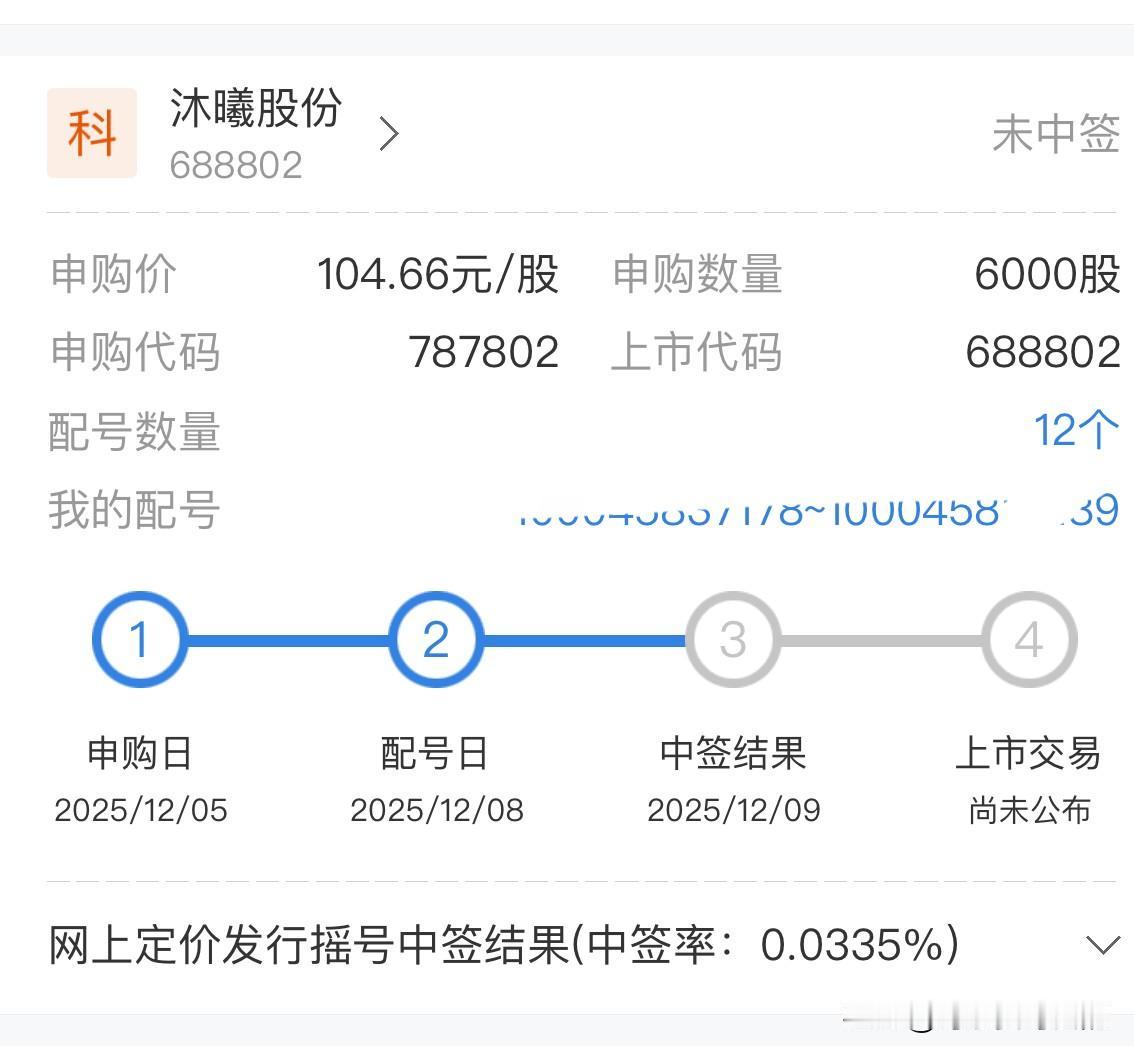1134x1056 pixels.
Task: Click the 中签结果 step label
Action: coord(733,753)
